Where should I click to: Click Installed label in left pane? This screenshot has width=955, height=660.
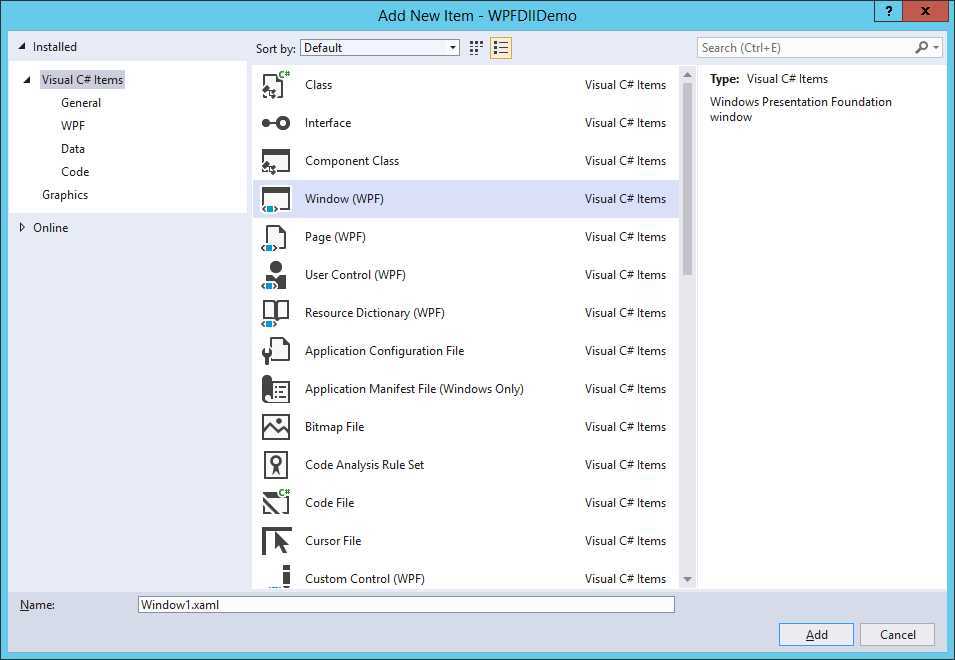coord(55,47)
